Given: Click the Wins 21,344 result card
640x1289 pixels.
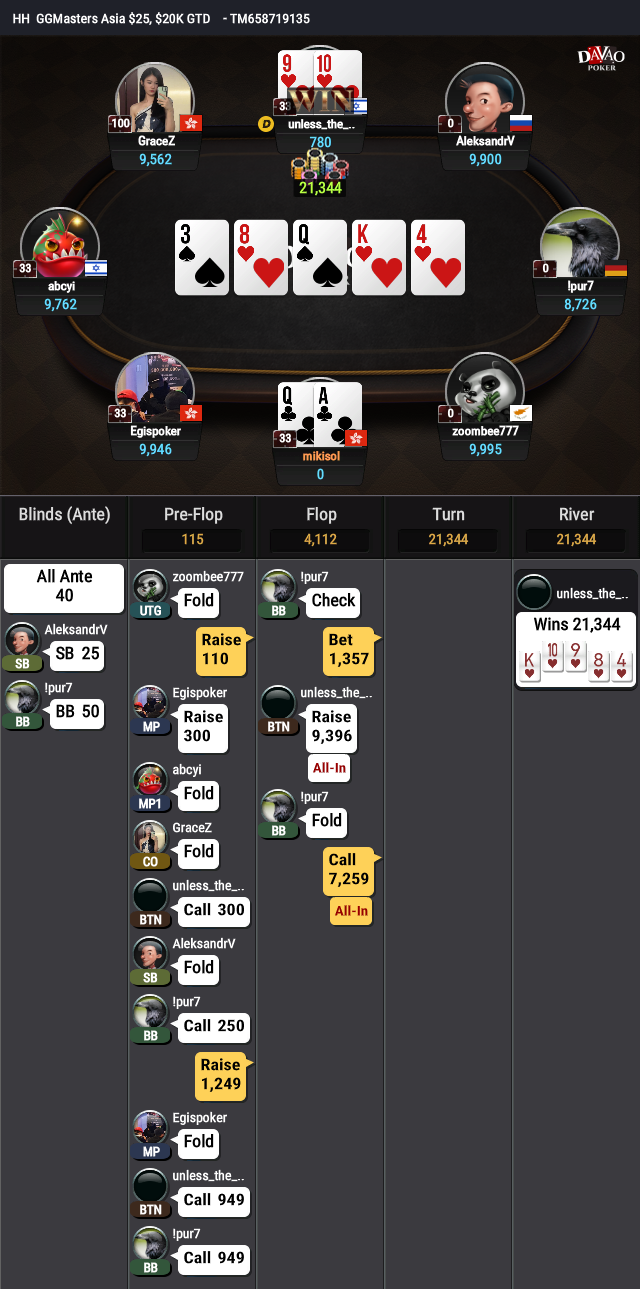Looking at the screenshot, I should (577, 649).
